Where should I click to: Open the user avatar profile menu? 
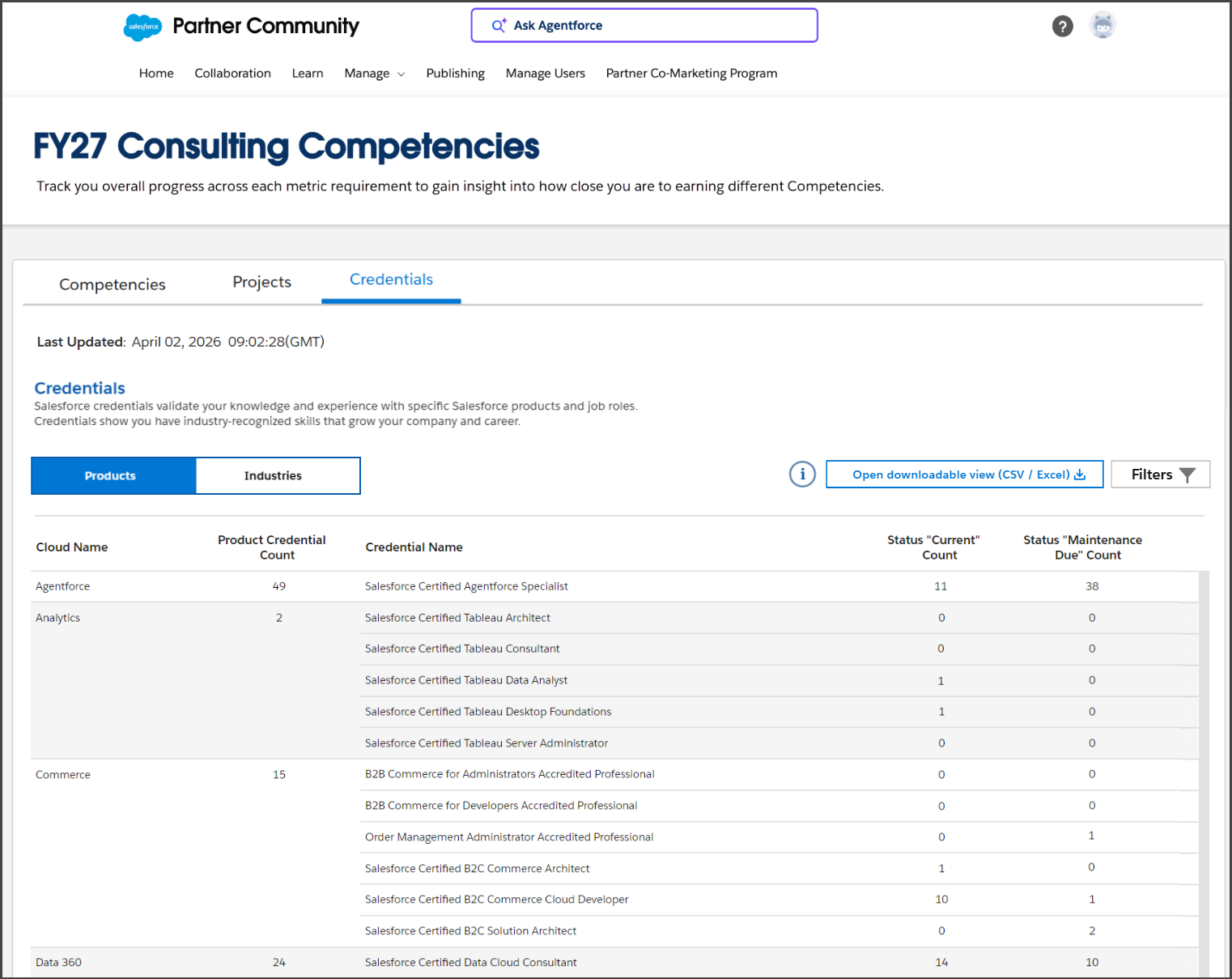click(x=1102, y=25)
